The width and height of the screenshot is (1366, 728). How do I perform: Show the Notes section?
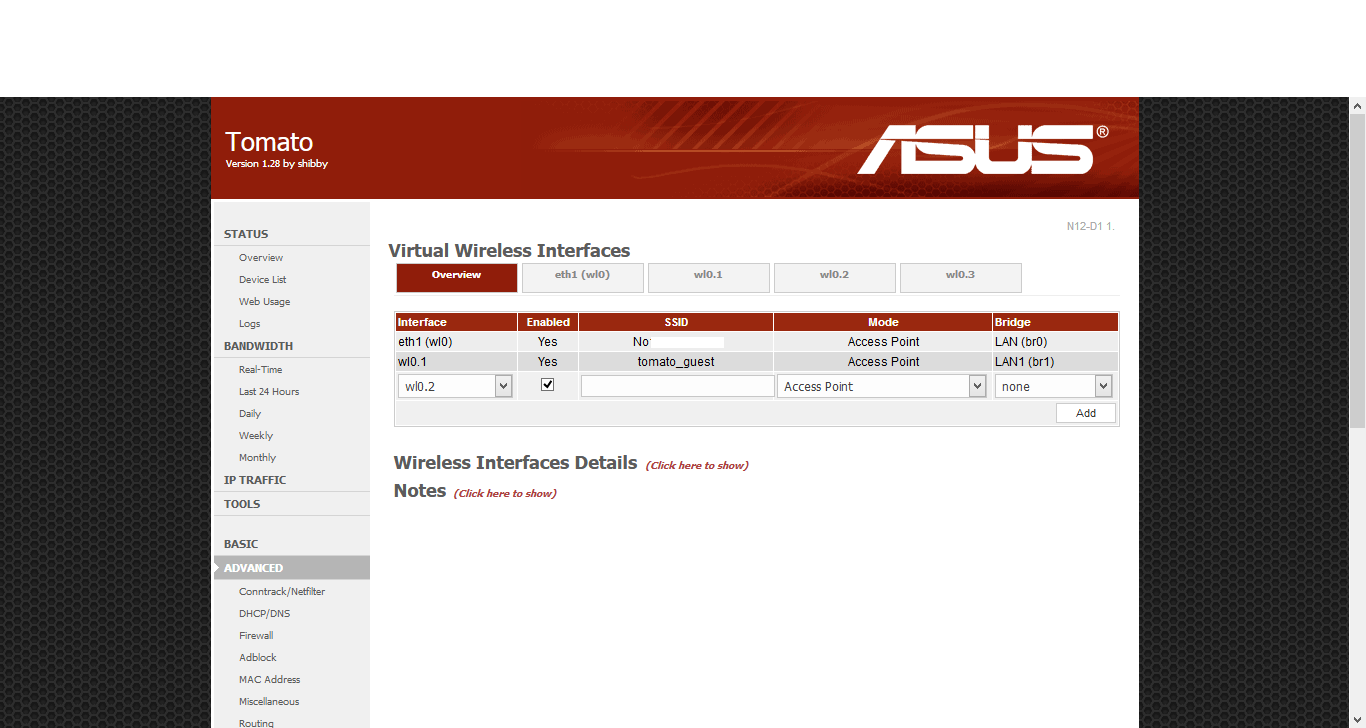[505, 493]
